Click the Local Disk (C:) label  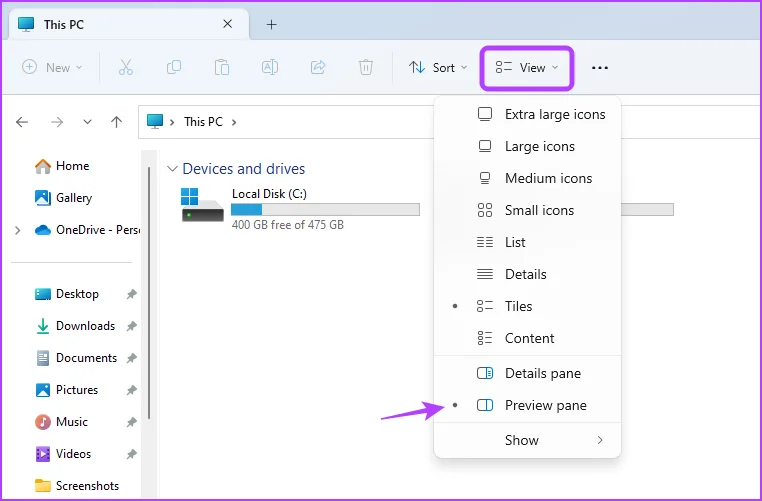(269, 194)
